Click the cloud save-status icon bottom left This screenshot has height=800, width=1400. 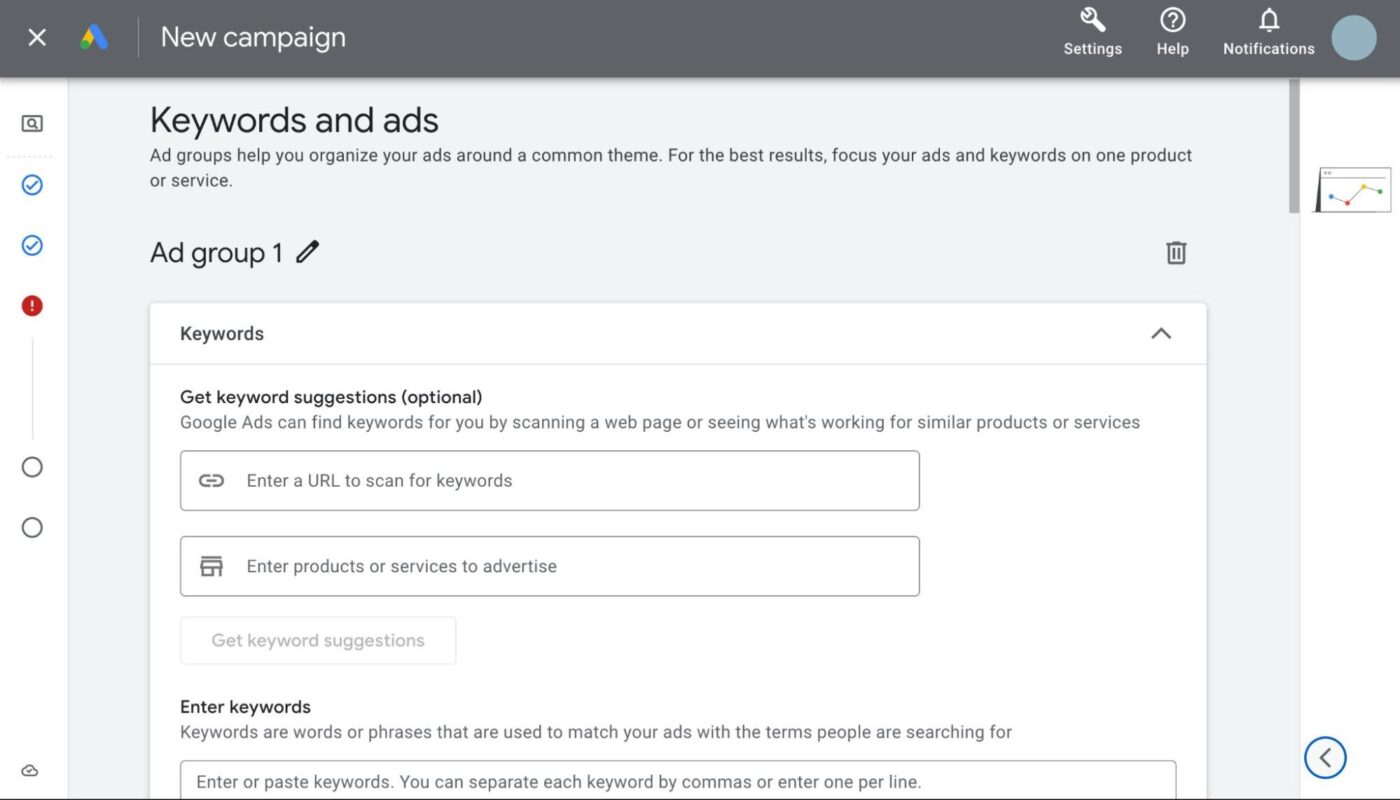[29, 770]
